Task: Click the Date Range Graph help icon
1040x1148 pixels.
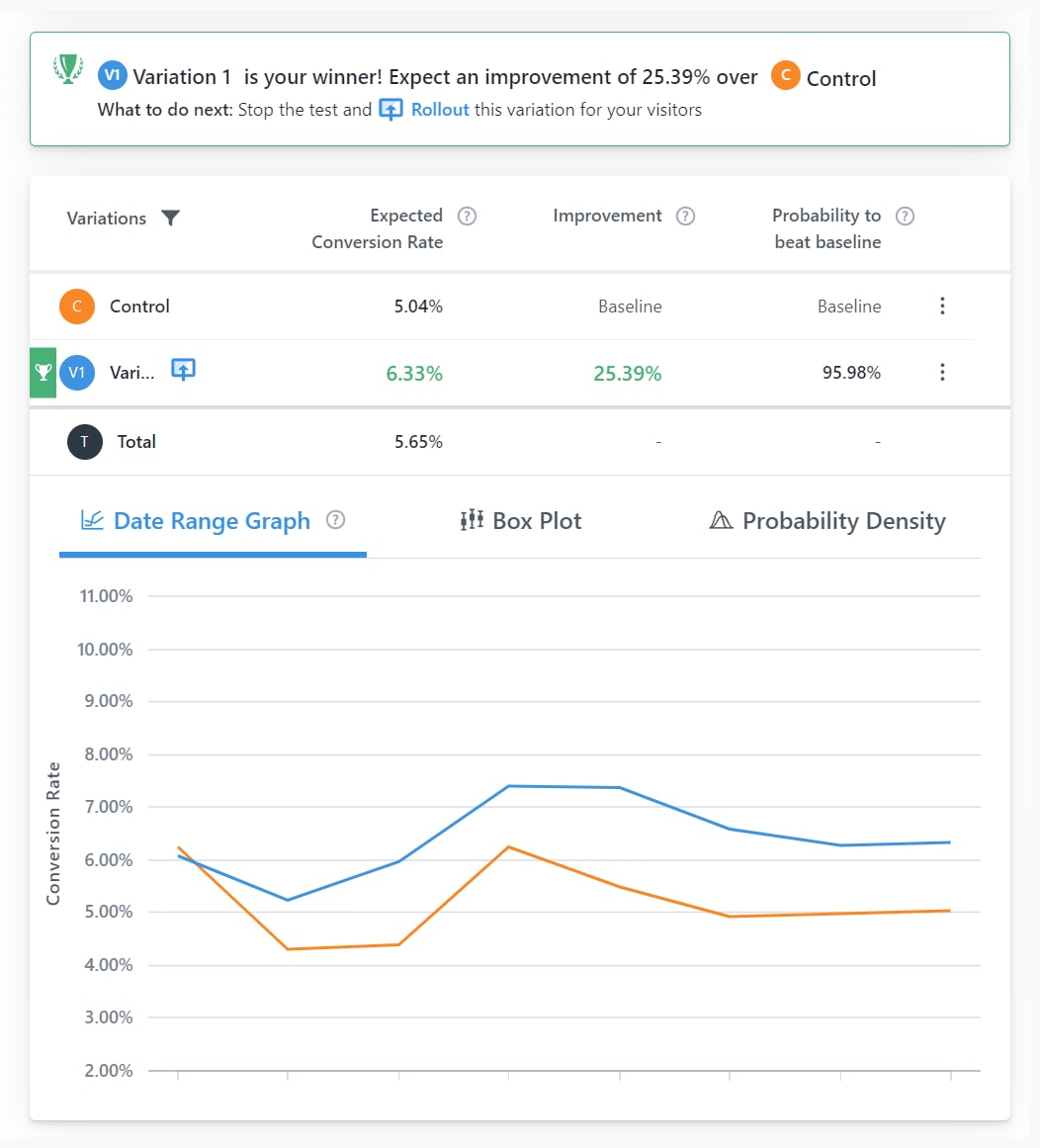Action: (335, 520)
